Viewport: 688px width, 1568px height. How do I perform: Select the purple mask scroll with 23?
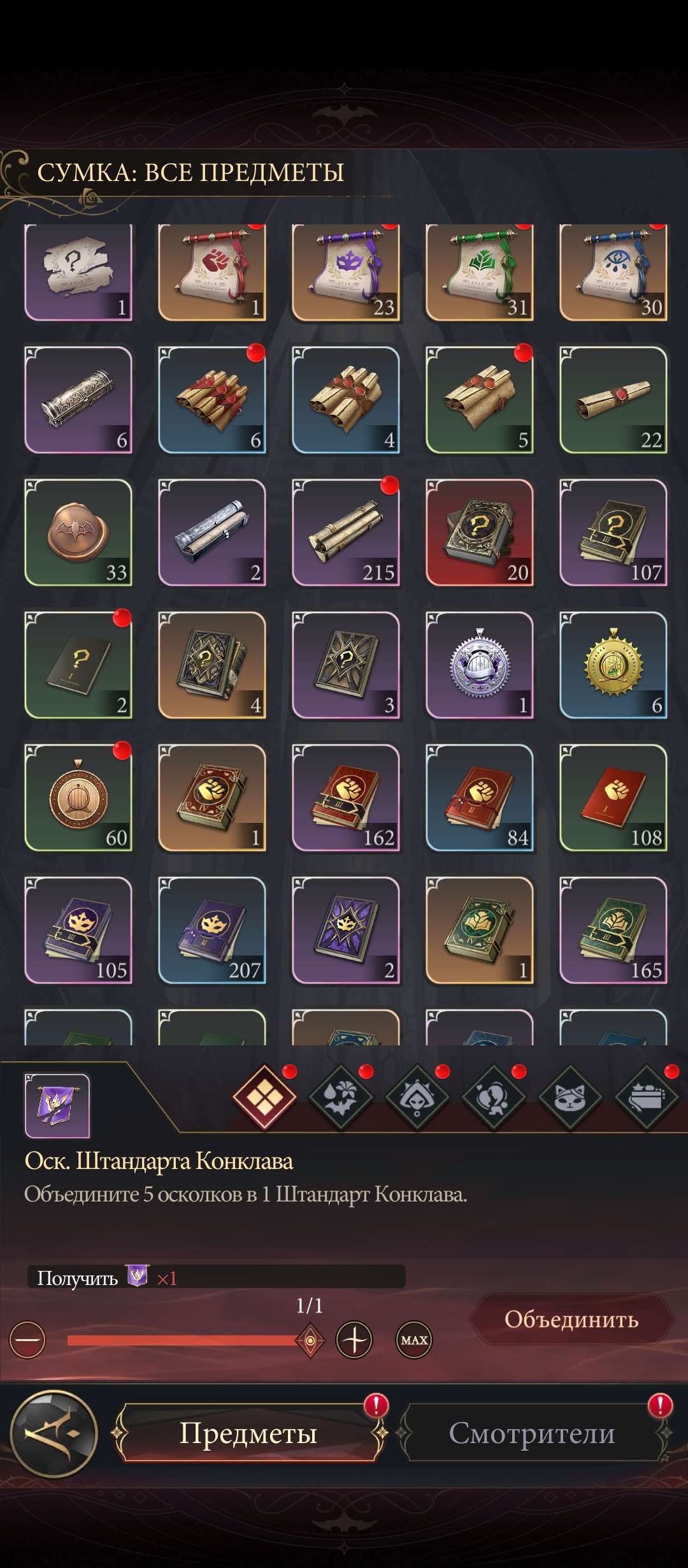(x=346, y=272)
